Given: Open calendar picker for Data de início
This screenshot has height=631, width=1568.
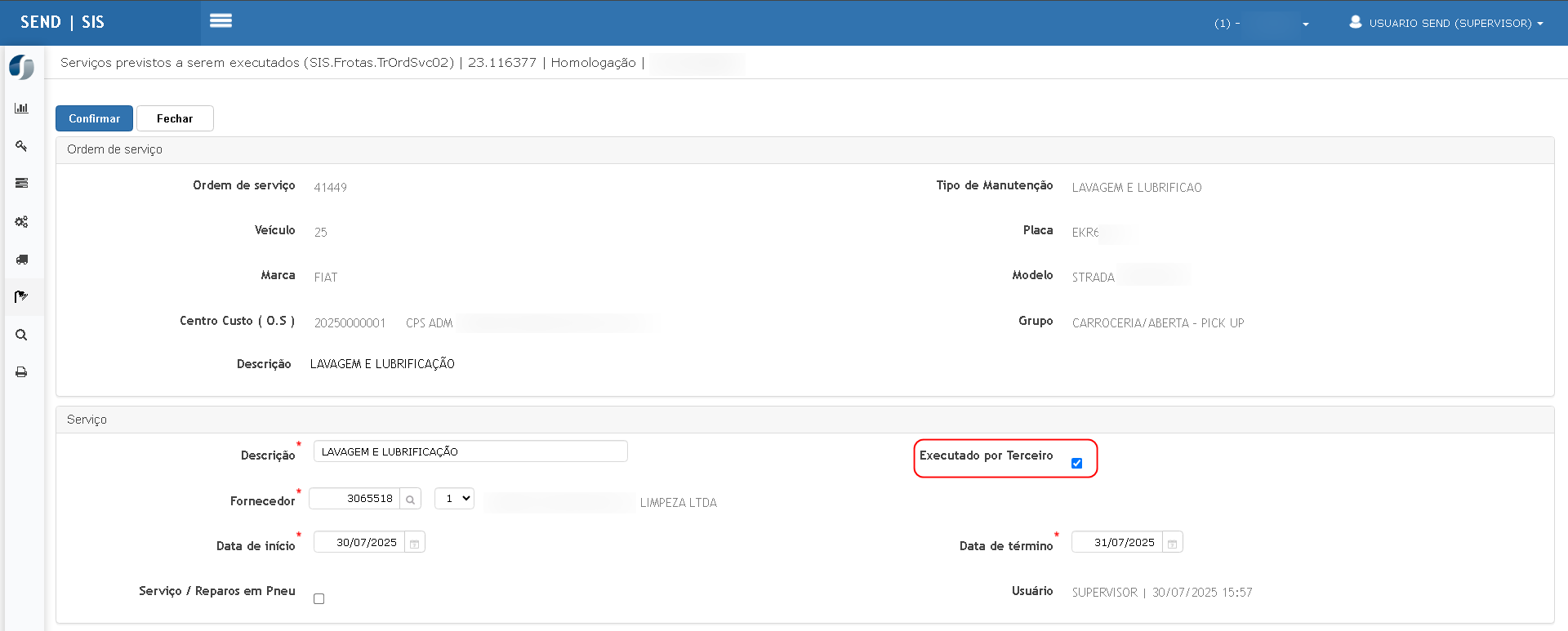Looking at the screenshot, I should tap(415, 543).
